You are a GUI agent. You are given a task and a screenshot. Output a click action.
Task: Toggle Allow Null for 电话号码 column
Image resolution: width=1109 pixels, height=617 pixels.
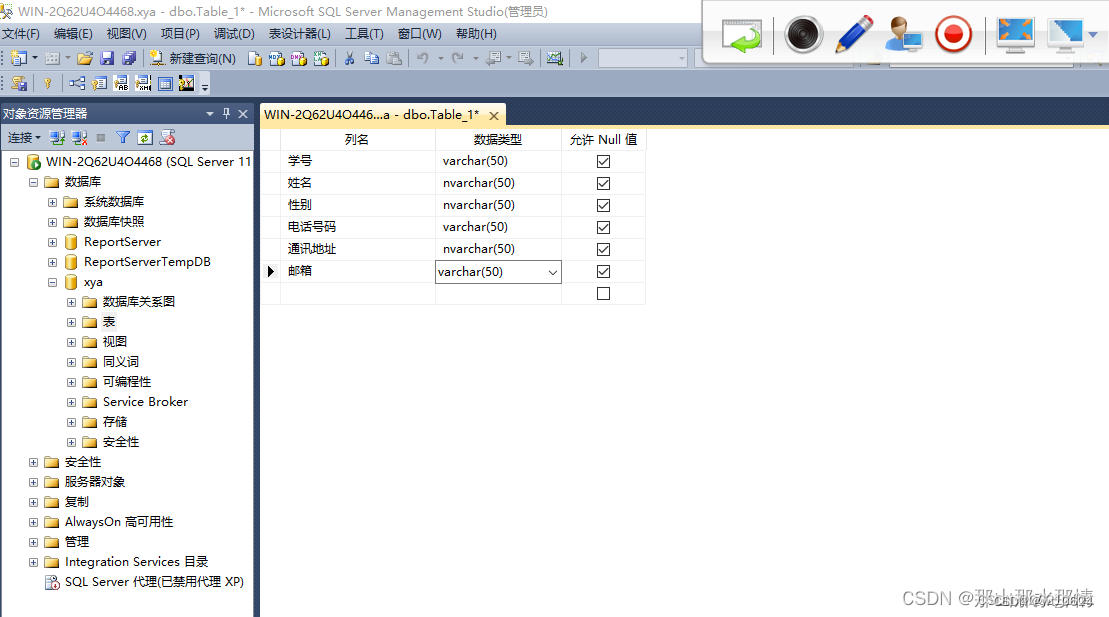tap(603, 227)
